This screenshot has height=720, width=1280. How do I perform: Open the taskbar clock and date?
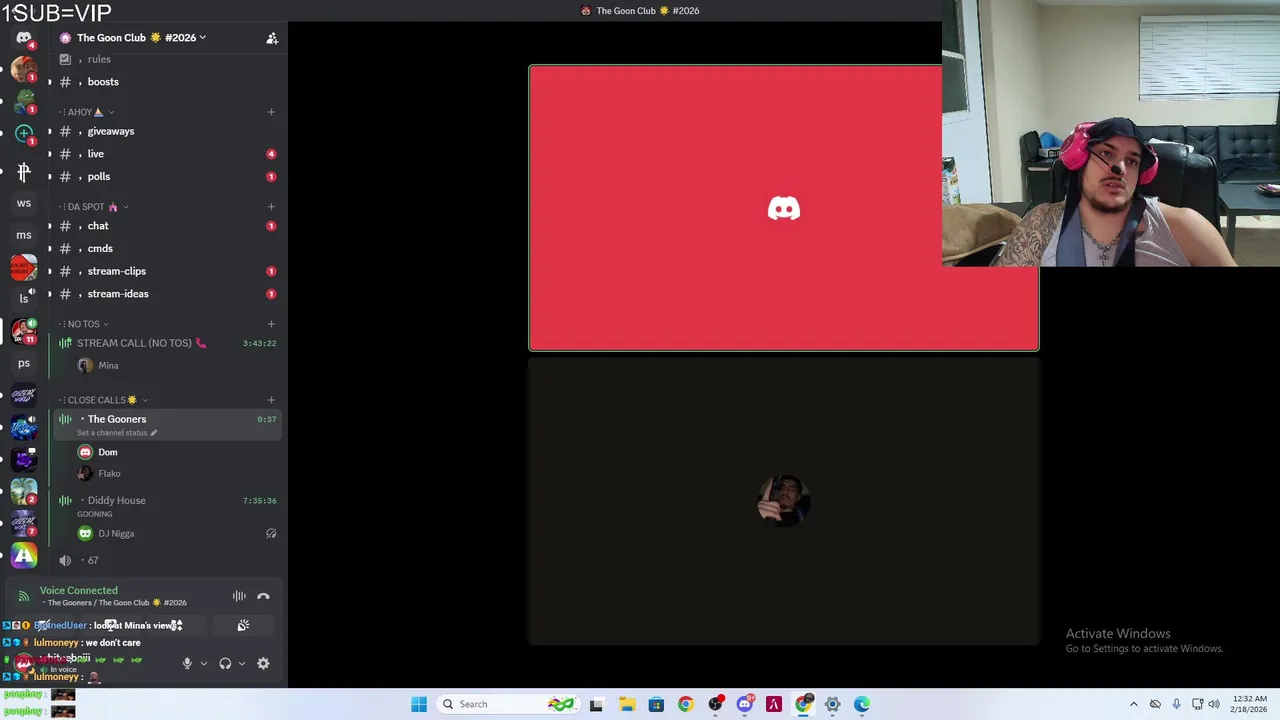(x=1250, y=704)
